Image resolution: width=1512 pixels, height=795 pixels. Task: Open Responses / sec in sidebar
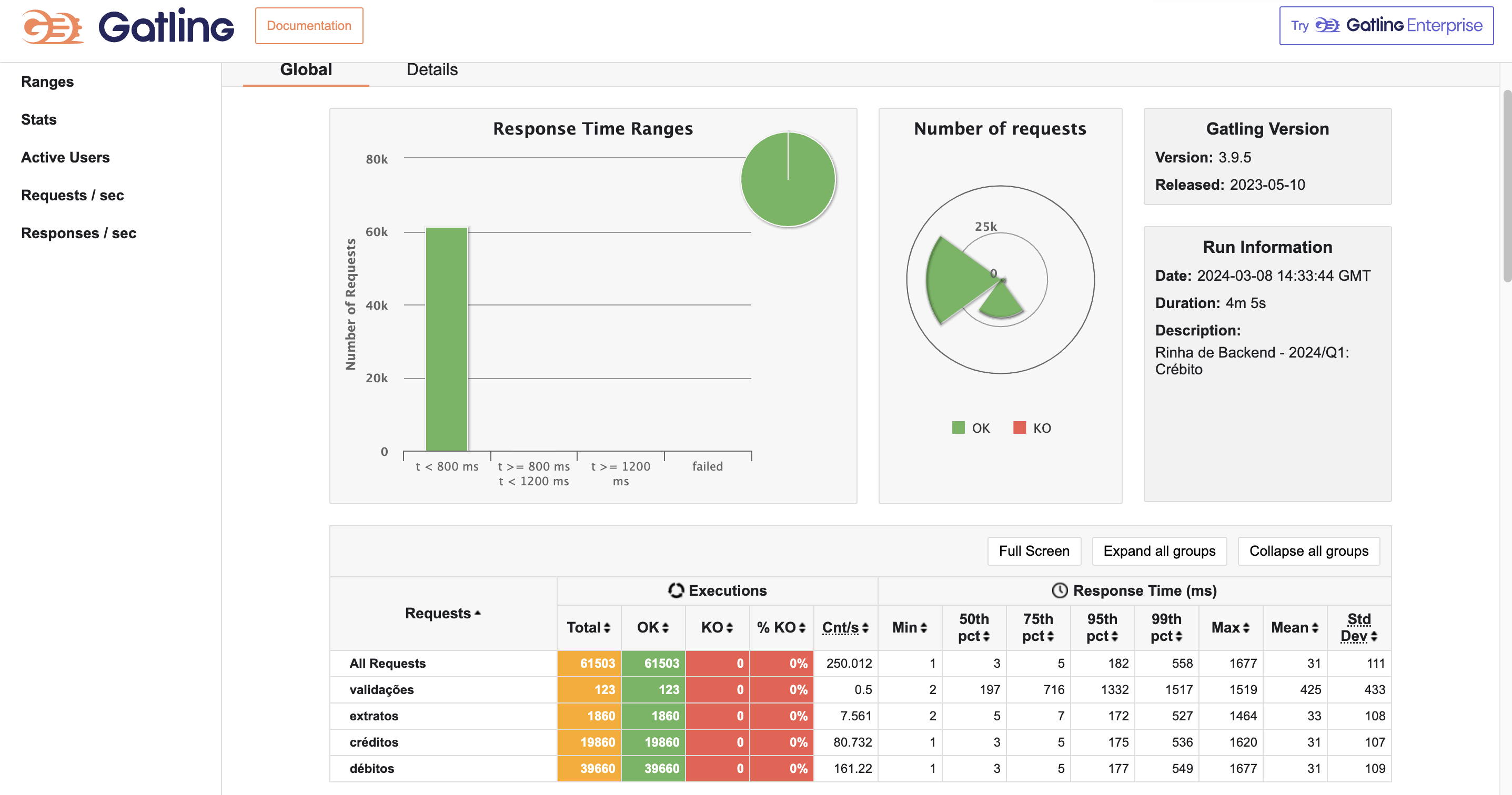[x=79, y=233]
